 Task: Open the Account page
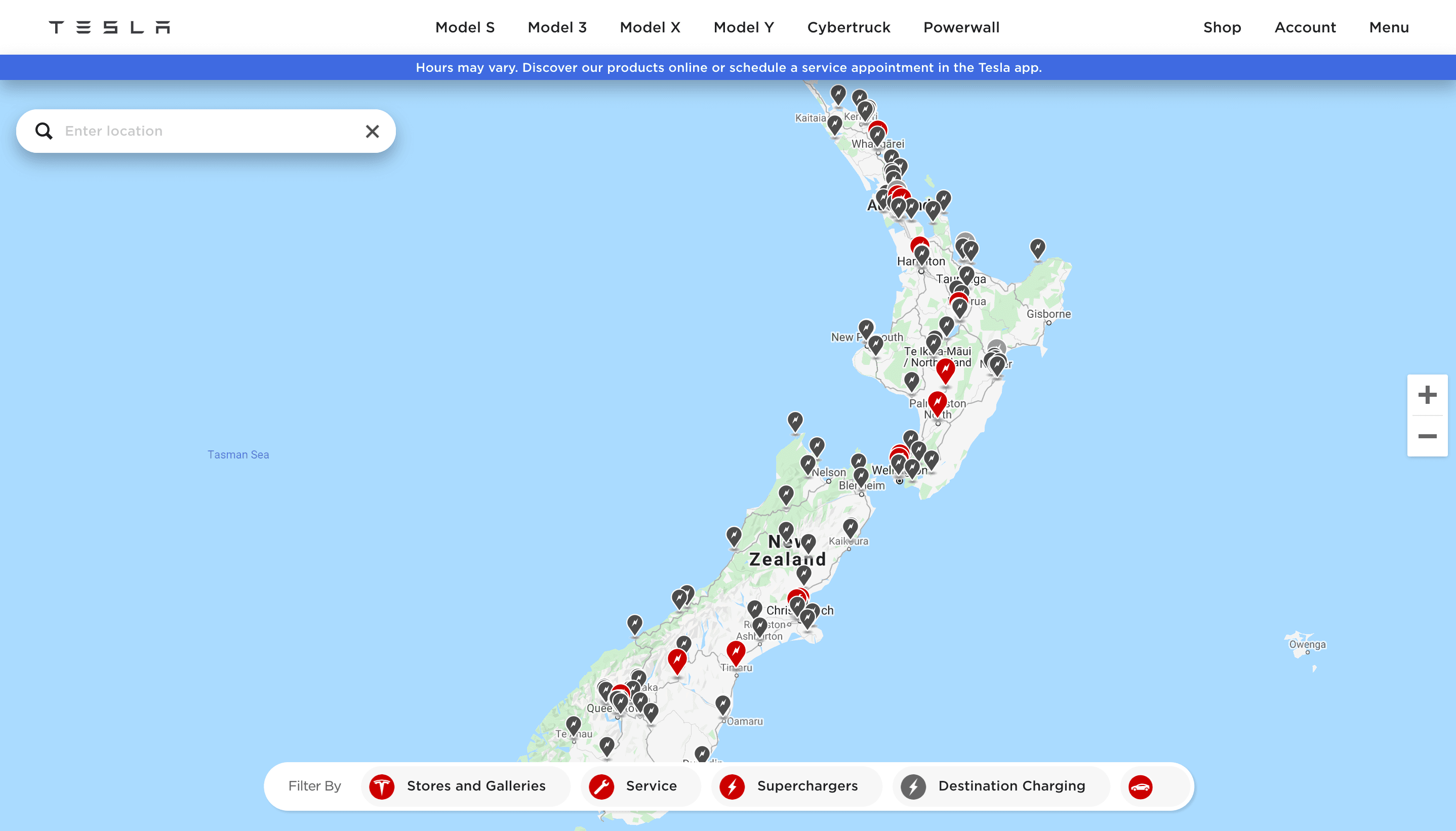(1305, 27)
